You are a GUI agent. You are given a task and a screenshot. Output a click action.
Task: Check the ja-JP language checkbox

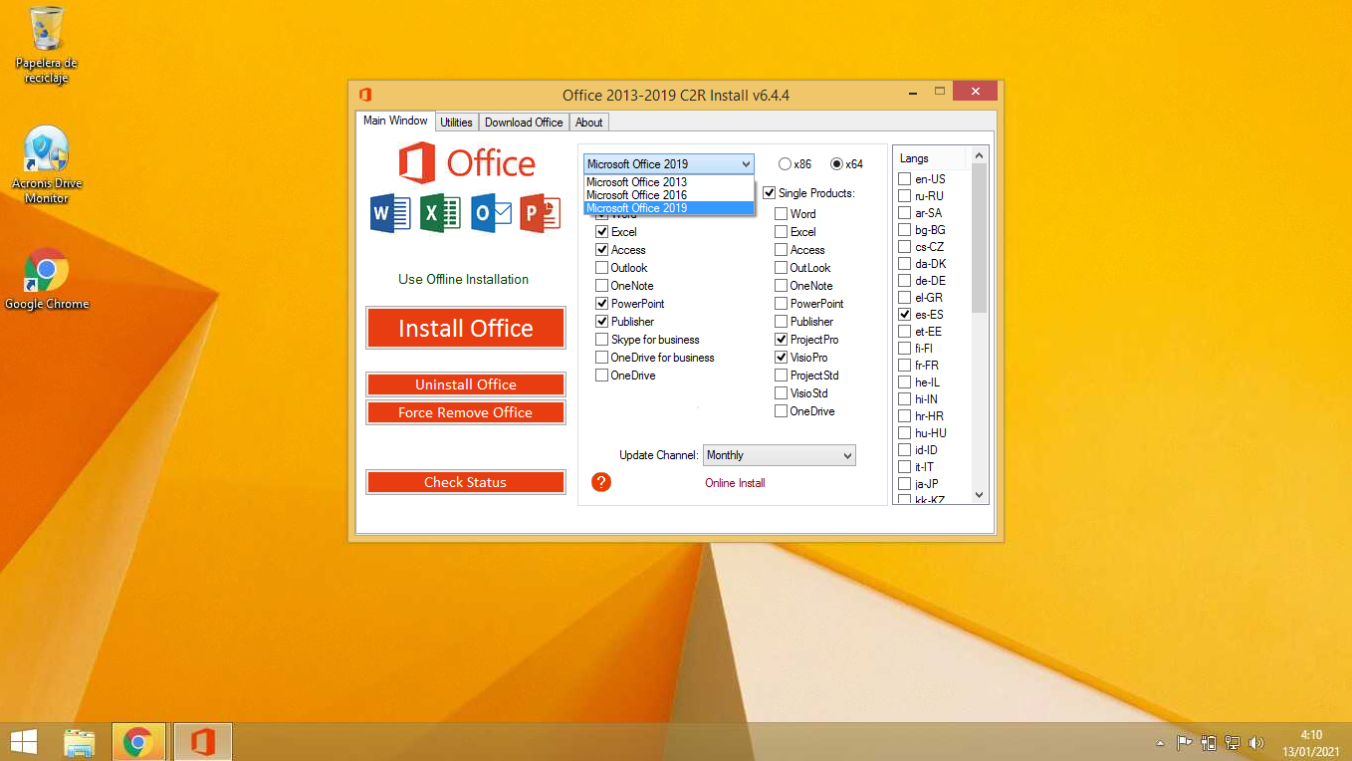coord(905,484)
